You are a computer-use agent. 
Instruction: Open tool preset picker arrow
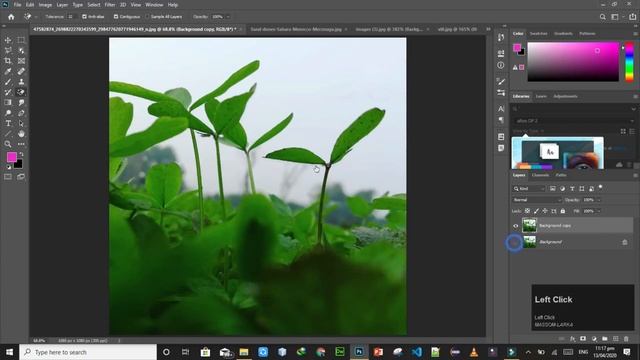(x=36, y=17)
